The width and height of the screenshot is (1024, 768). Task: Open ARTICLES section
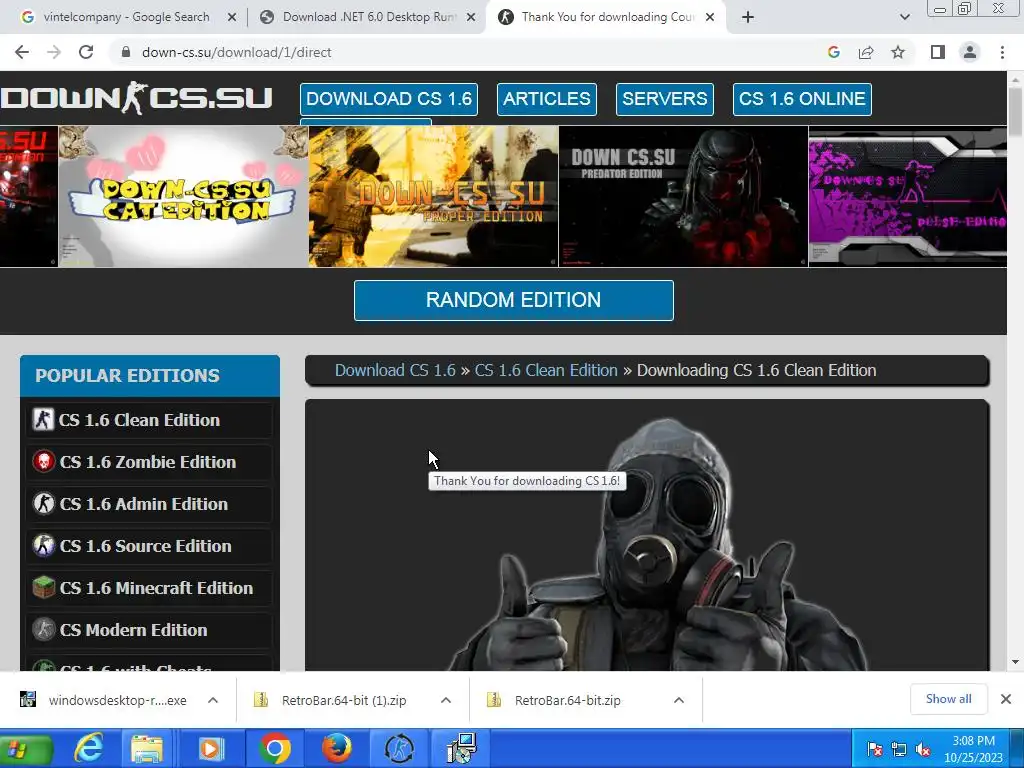[x=547, y=99]
